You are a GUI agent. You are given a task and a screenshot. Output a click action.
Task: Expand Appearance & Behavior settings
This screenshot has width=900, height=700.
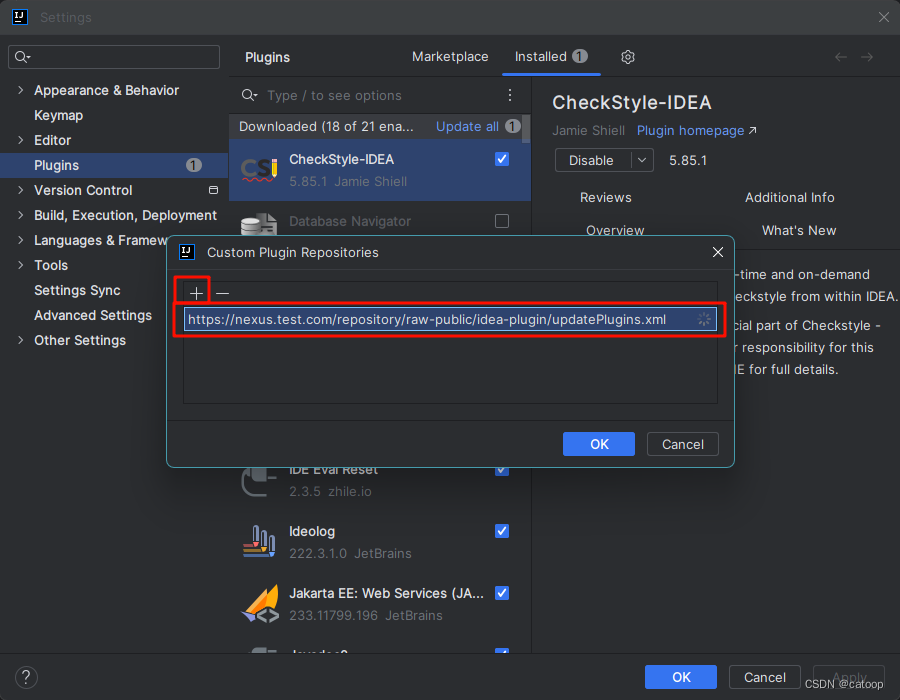[21, 90]
